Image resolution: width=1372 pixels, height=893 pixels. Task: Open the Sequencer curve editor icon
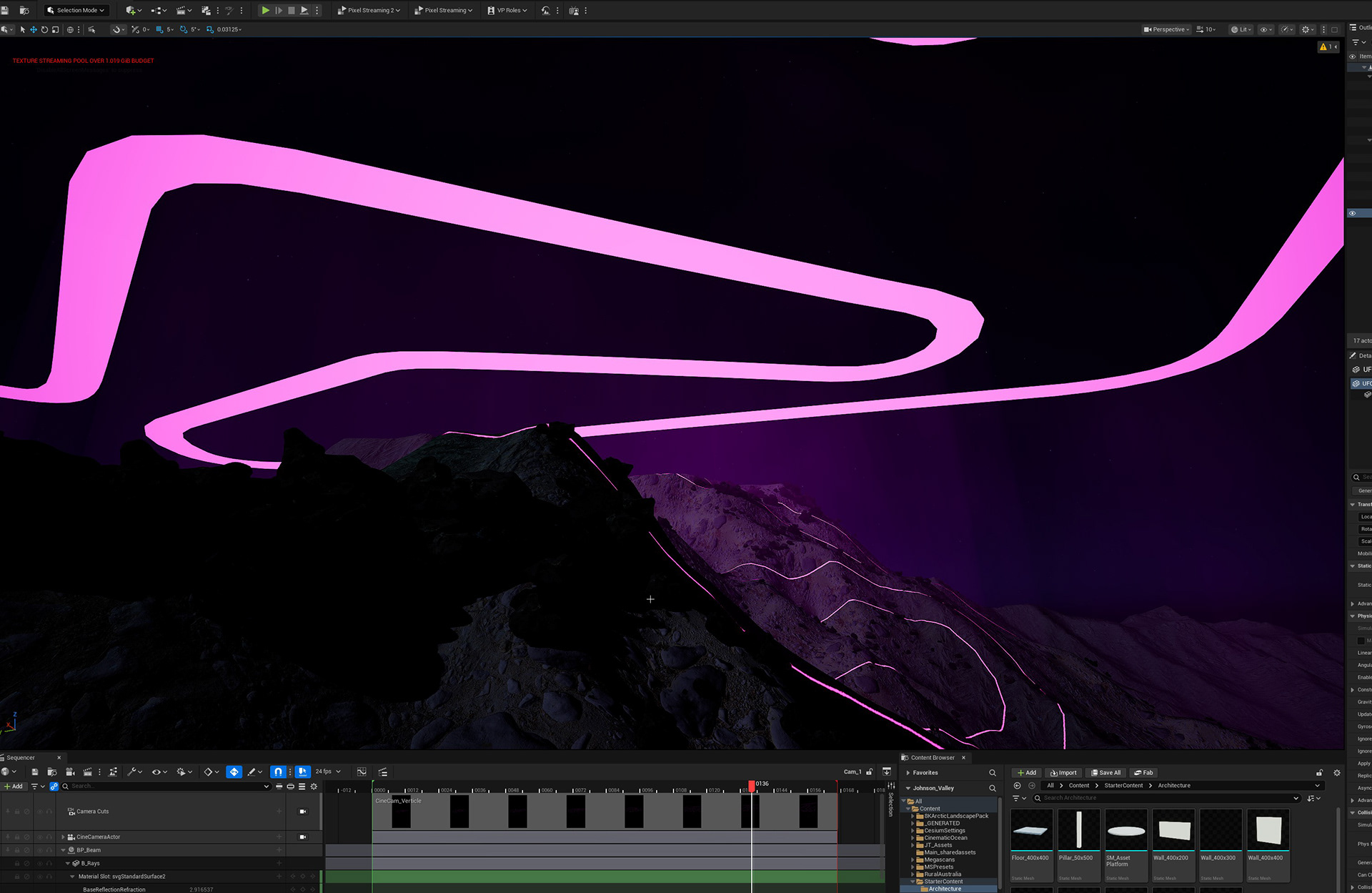point(362,772)
